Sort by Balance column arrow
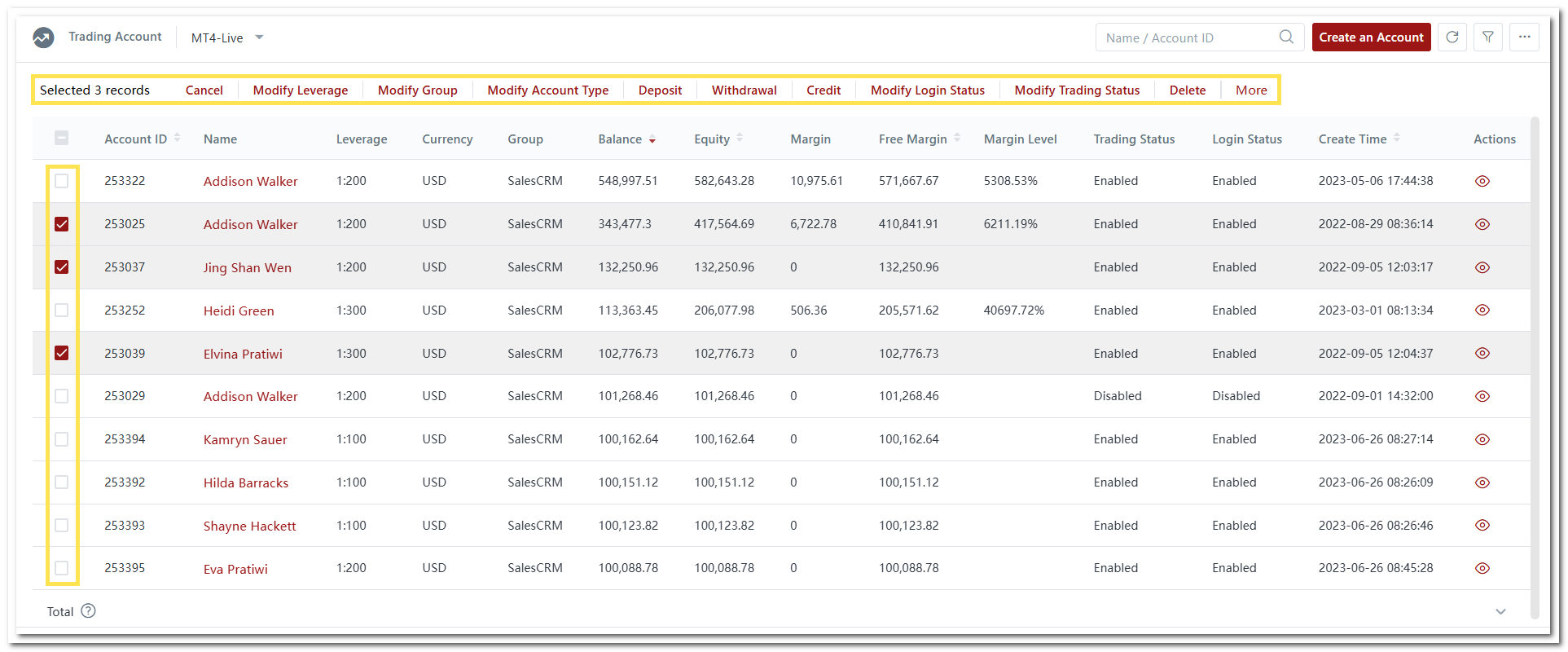The image size is (1568, 652). pos(652,140)
